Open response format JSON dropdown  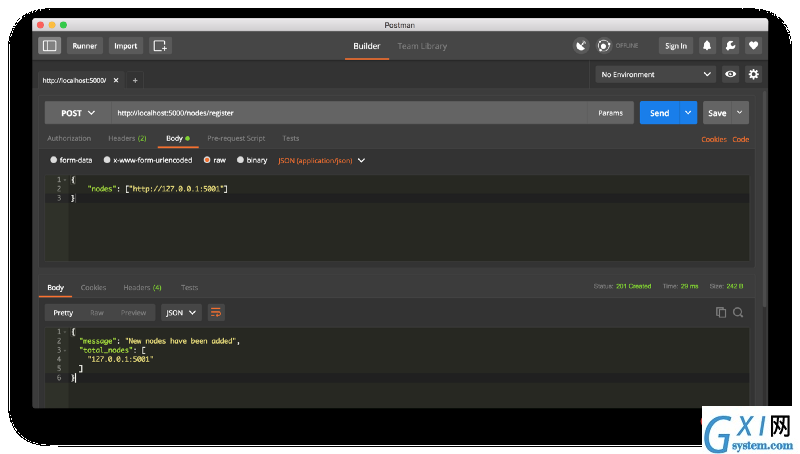coord(181,312)
